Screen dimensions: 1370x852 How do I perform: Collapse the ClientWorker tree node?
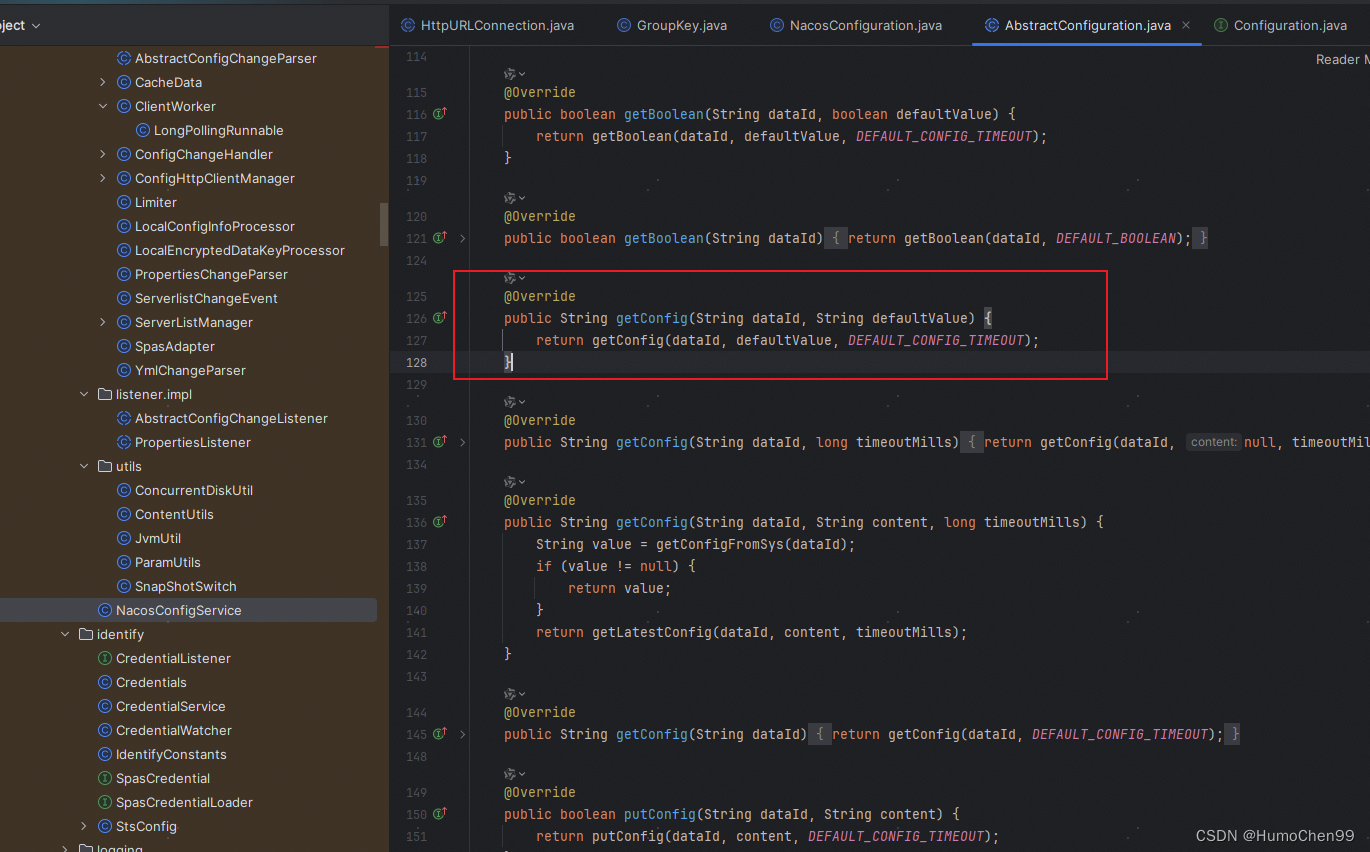(103, 107)
